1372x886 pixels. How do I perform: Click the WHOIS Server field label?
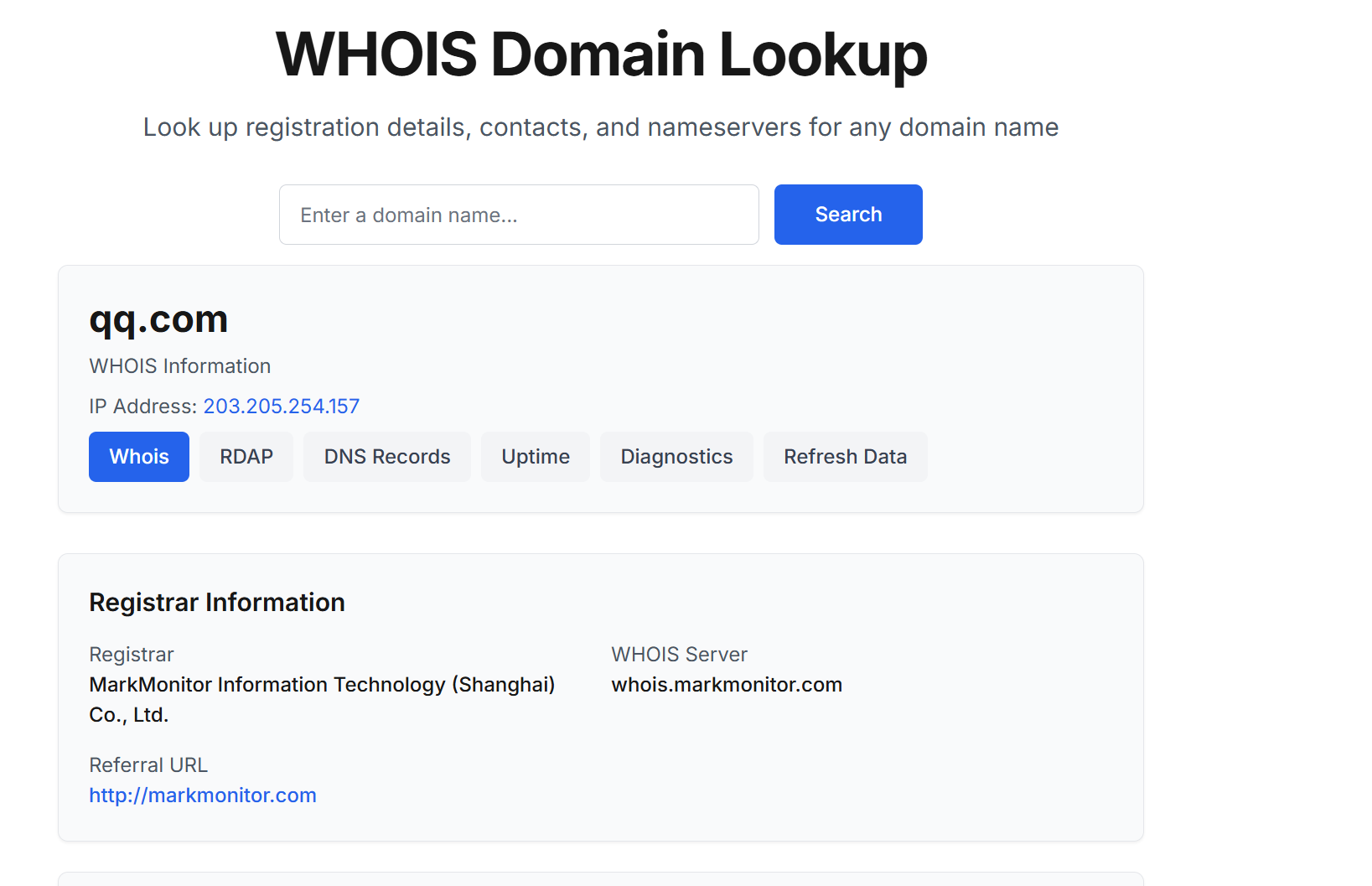pyautogui.click(x=679, y=655)
